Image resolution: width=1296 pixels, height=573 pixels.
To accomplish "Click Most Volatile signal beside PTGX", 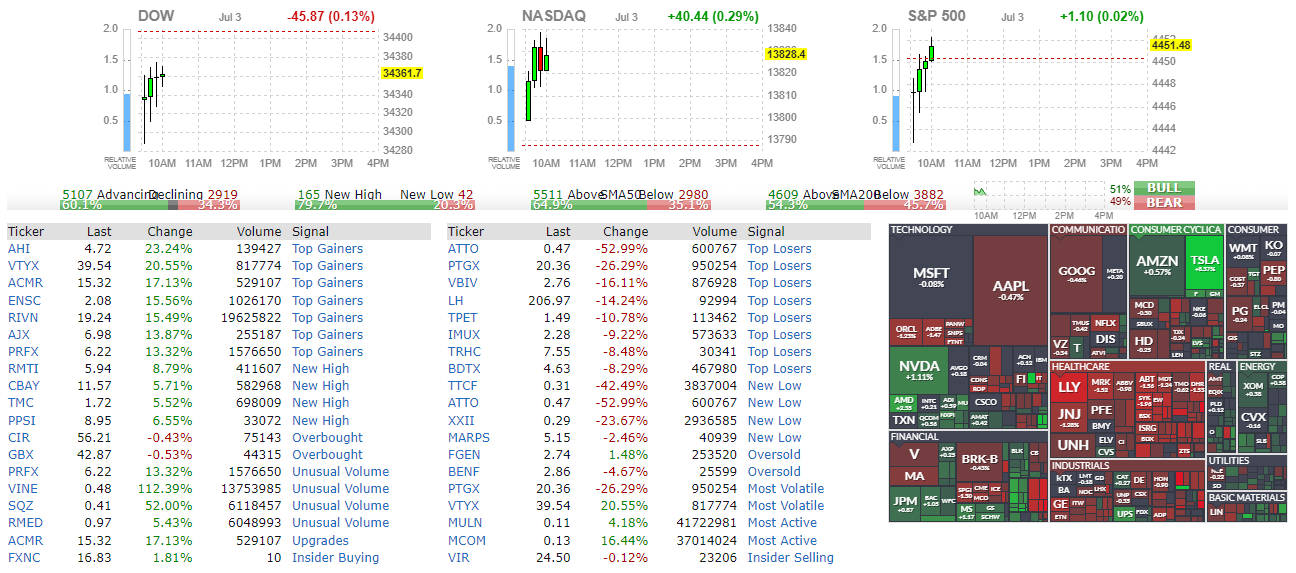I will tap(786, 488).
